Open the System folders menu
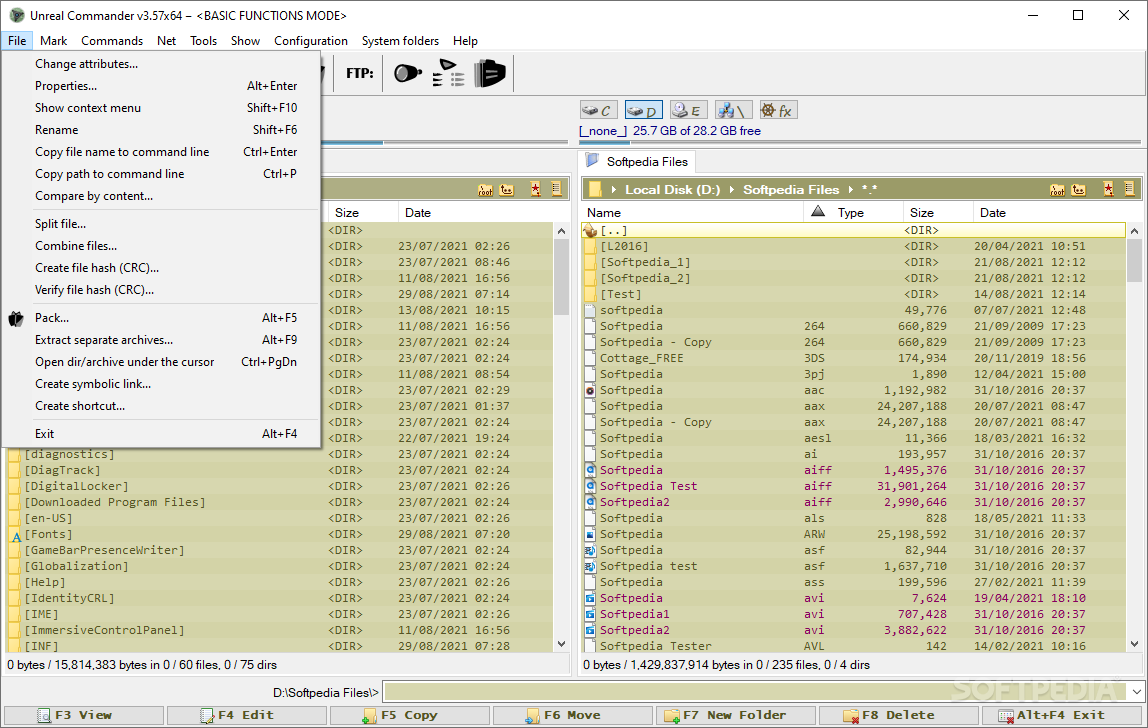 pyautogui.click(x=400, y=41)
